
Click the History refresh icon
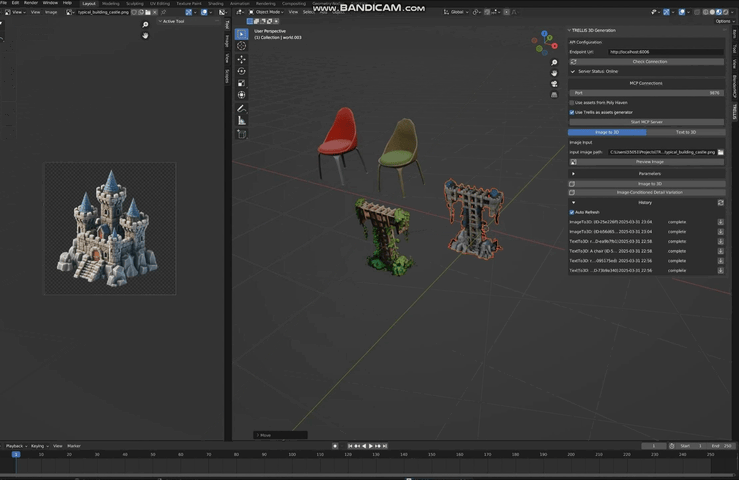point(721,203)
